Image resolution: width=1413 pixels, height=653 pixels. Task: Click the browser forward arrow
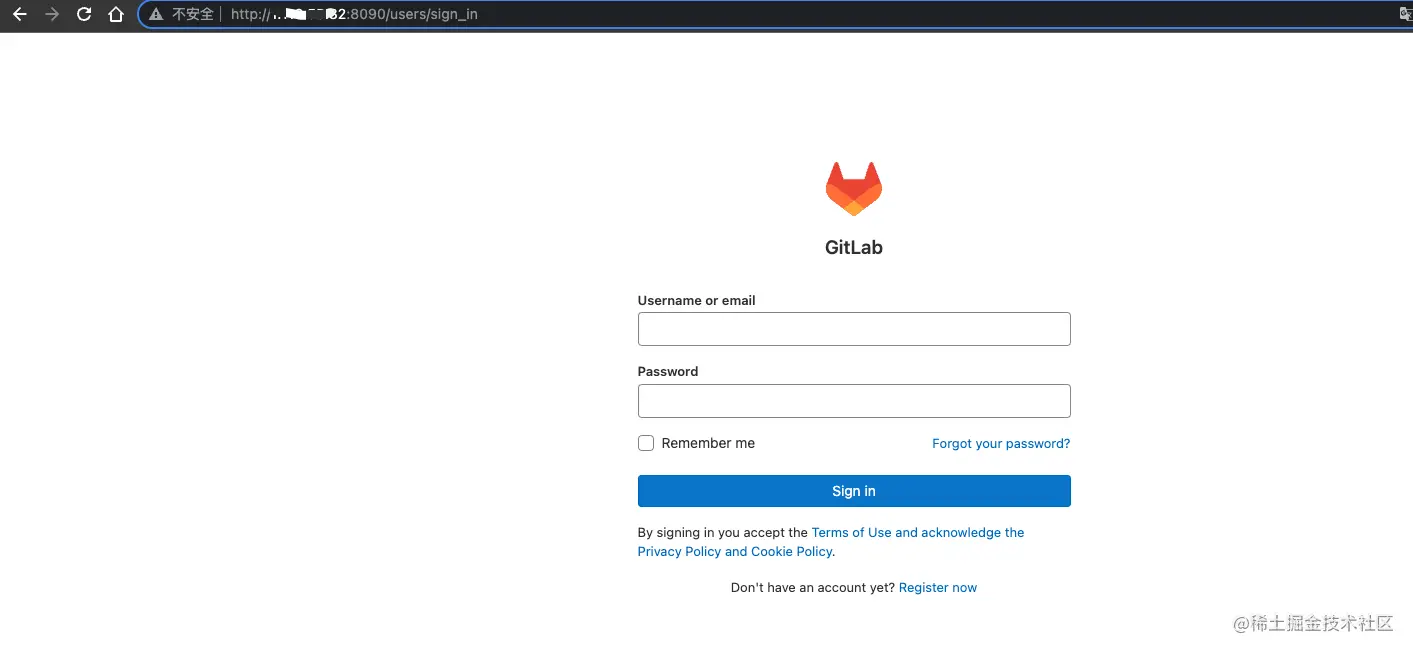(x=52, y=14)
